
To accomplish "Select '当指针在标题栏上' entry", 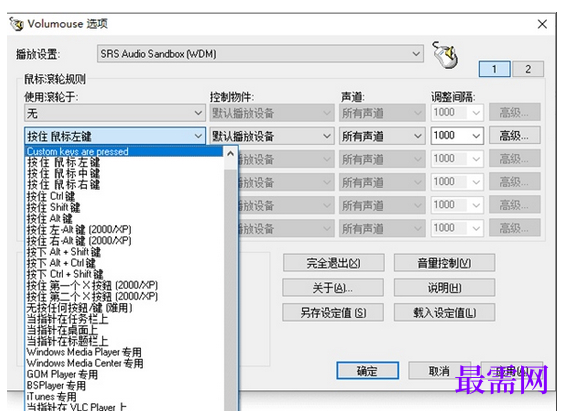I will 124,341.
